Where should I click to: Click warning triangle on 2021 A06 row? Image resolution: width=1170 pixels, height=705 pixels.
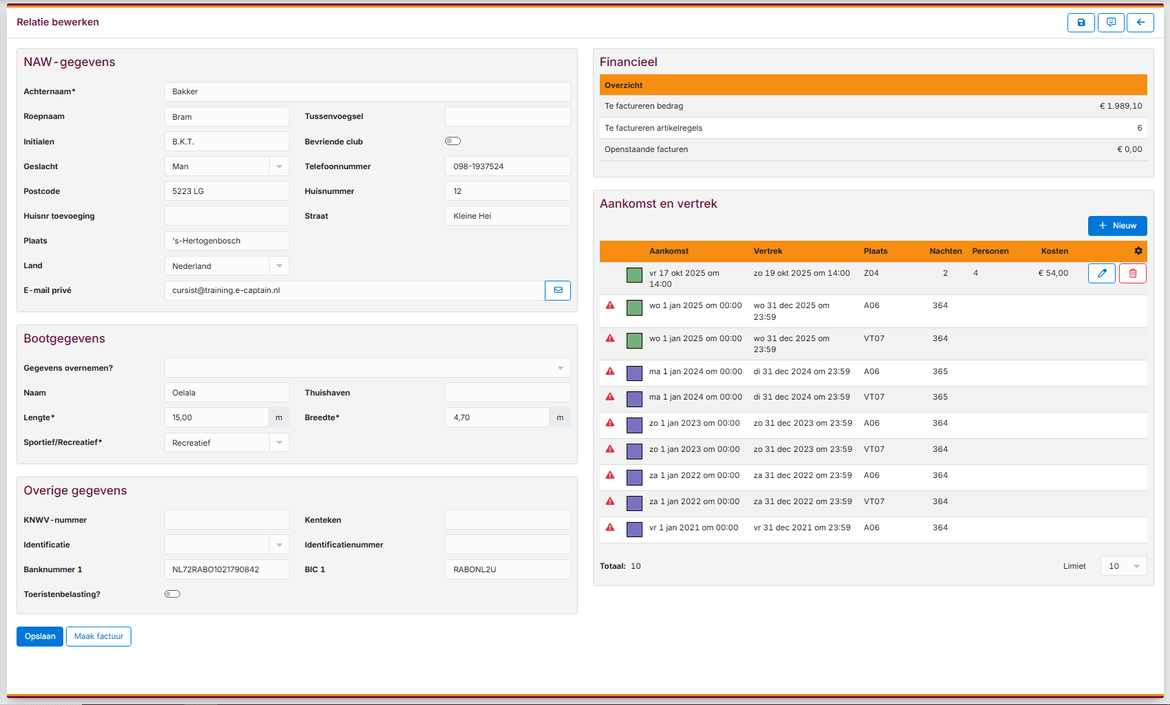[610, 527]
